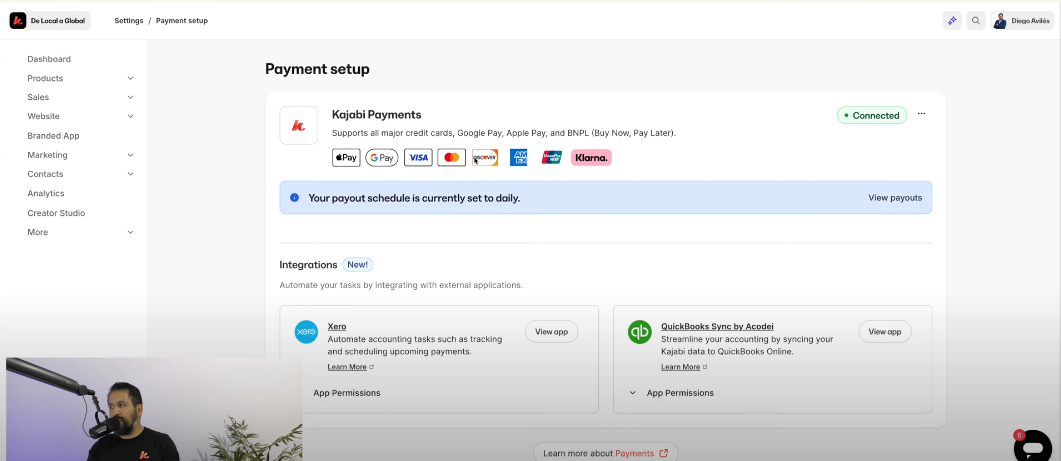Open Creator Studio in sidebar
The width and height of the screenshot is (1061, 461).
tap(56, 213)
